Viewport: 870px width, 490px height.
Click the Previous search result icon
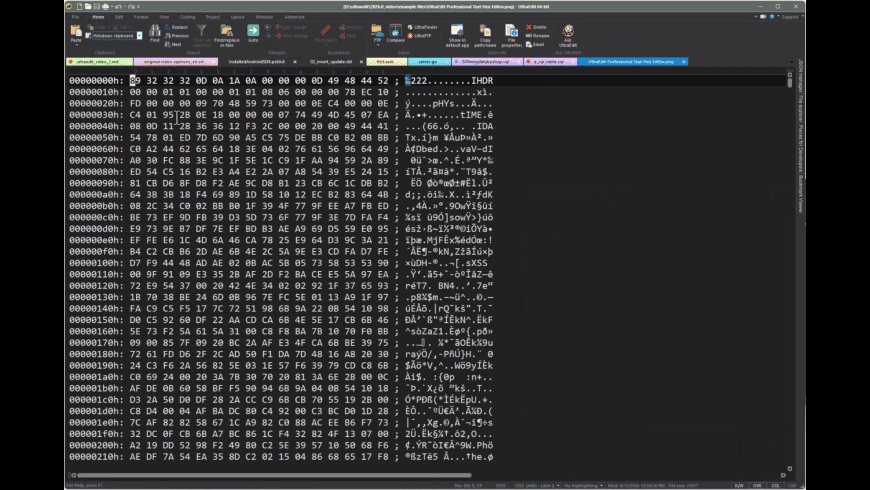point(168,36)
